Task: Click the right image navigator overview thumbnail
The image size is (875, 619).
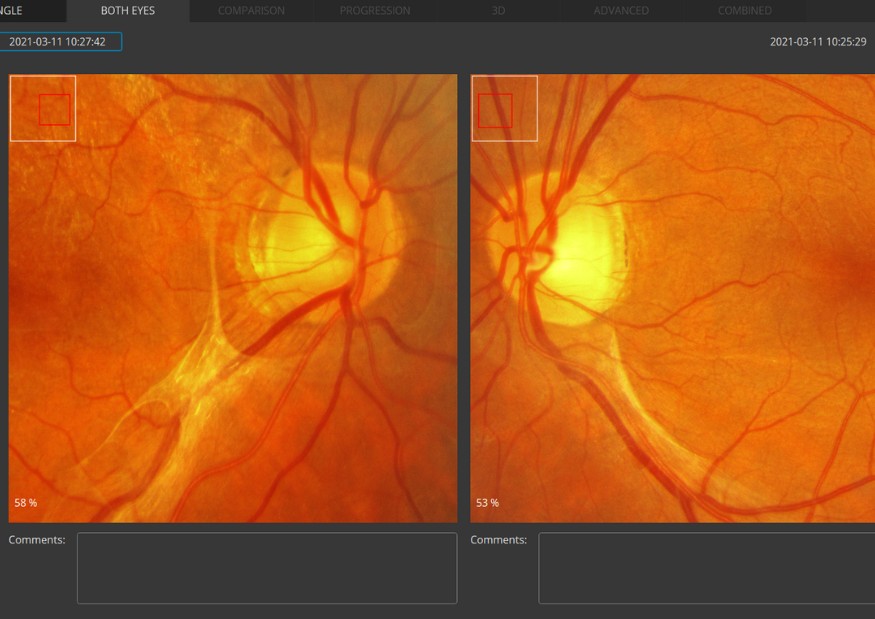Action: (x=505, y=108)
